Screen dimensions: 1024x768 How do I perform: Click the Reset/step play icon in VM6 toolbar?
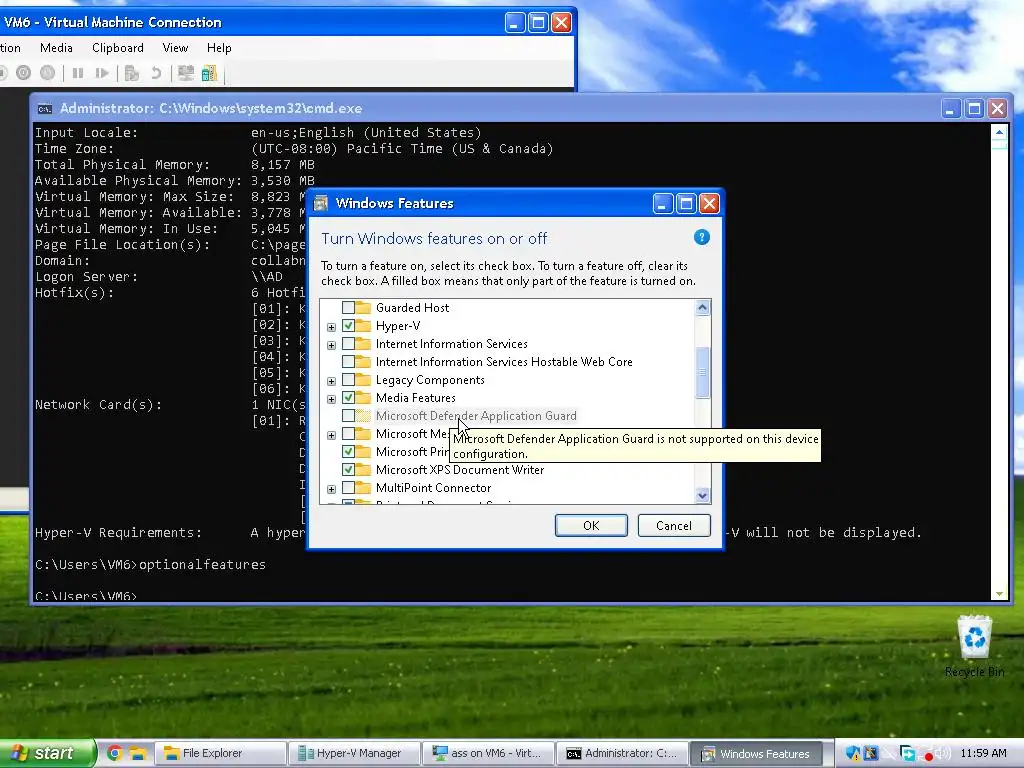(102, 73)
